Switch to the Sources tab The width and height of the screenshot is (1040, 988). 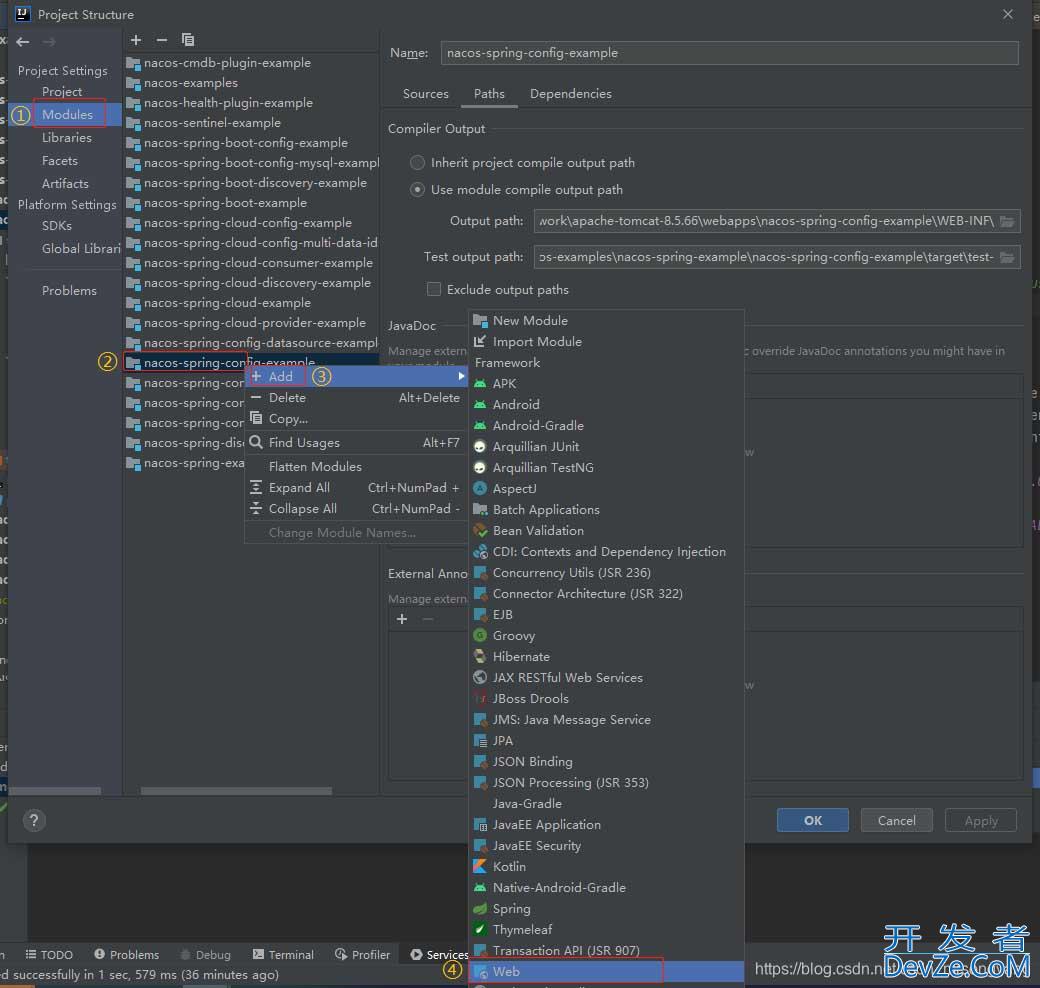point(426,93)
